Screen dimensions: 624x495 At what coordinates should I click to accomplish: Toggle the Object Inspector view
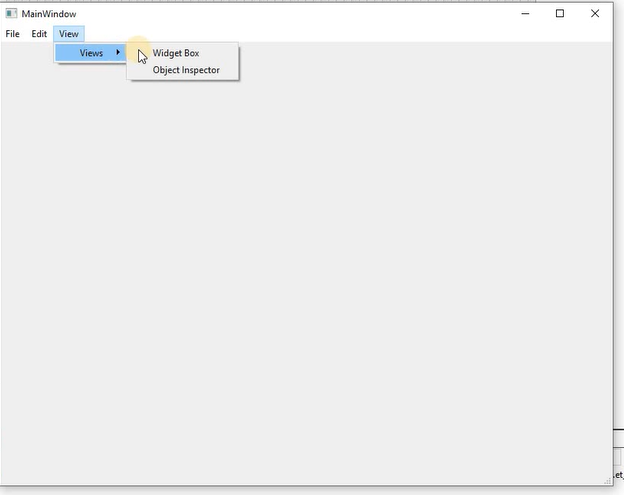(186, 70)
